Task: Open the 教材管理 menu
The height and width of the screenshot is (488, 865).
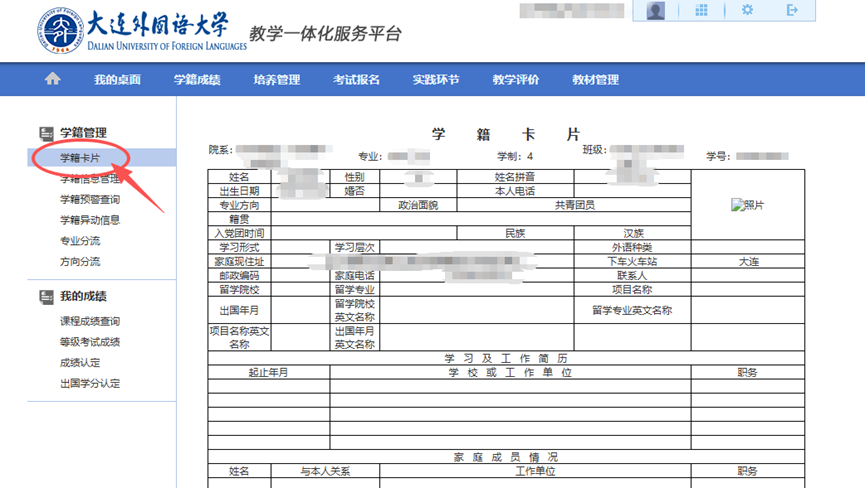Action: click(x=595, y=80)
